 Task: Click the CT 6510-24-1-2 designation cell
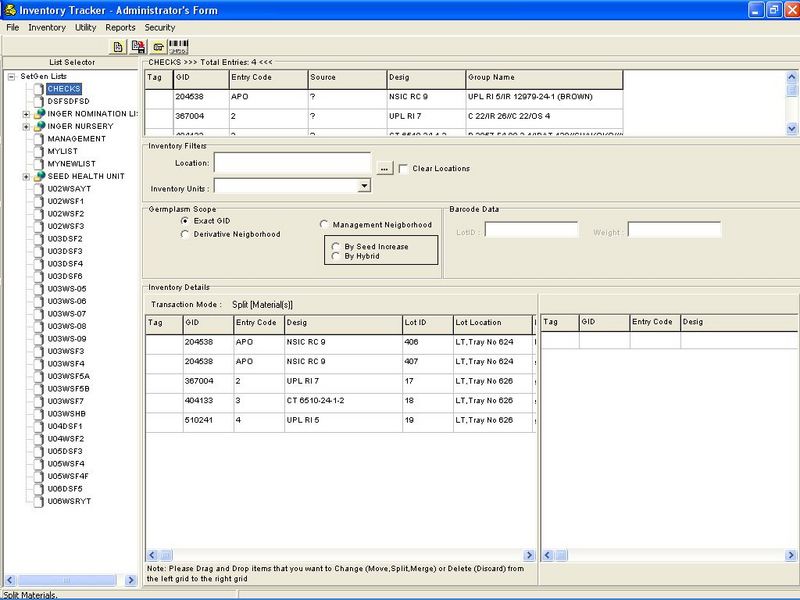coord(343,401)
